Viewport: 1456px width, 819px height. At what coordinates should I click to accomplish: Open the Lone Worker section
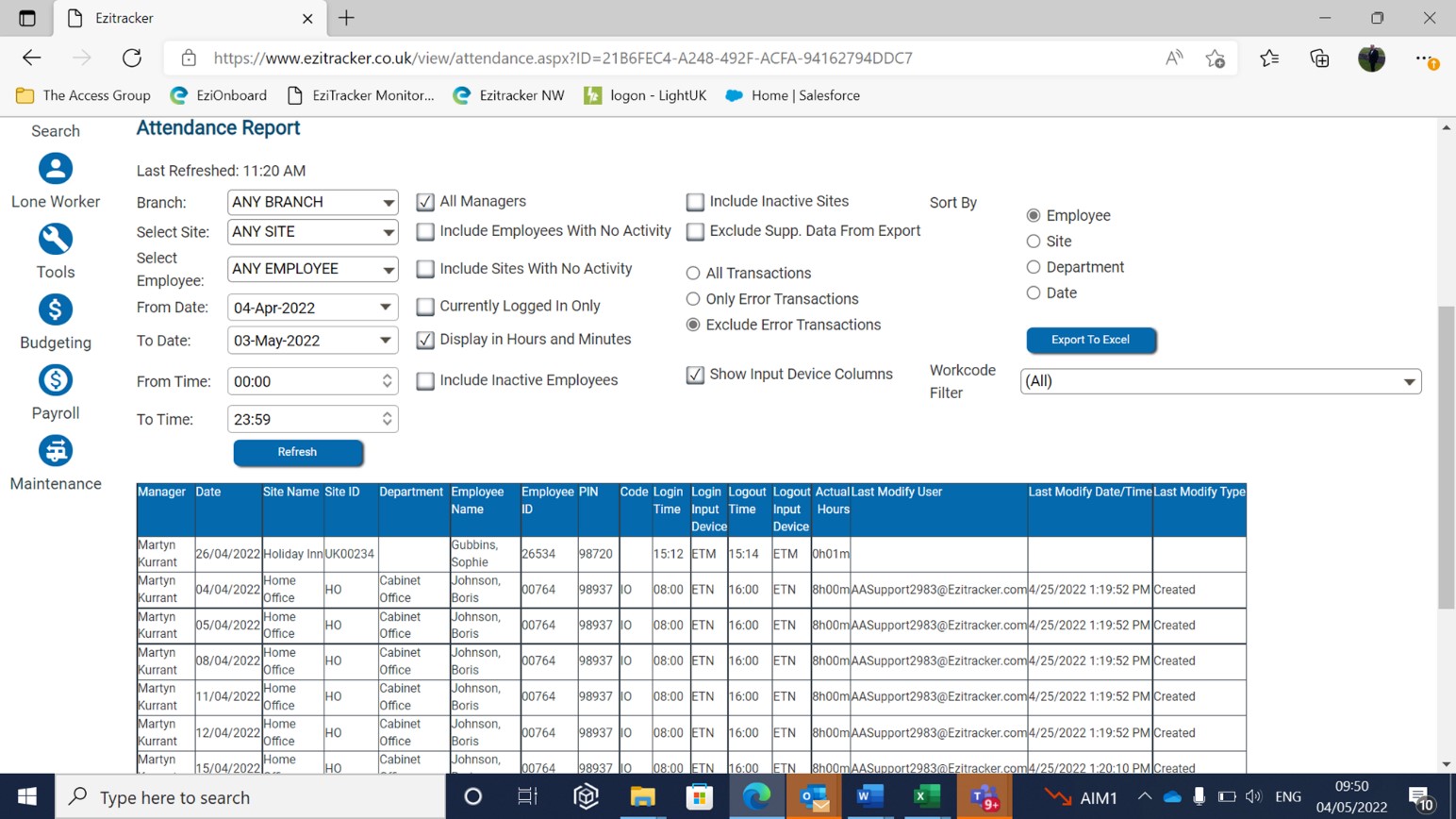(x=55, y=179)
